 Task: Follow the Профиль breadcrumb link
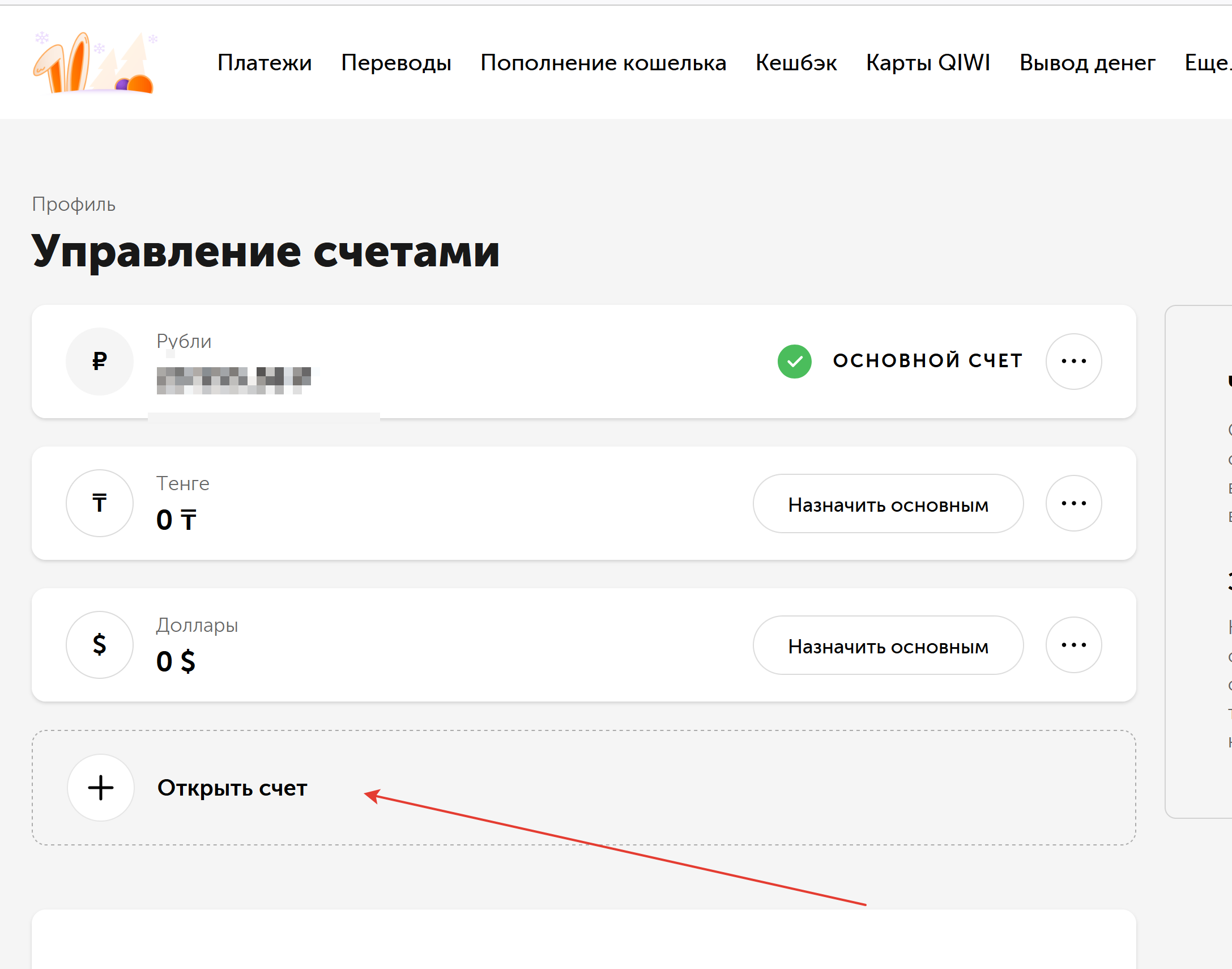tap(74, 204)
